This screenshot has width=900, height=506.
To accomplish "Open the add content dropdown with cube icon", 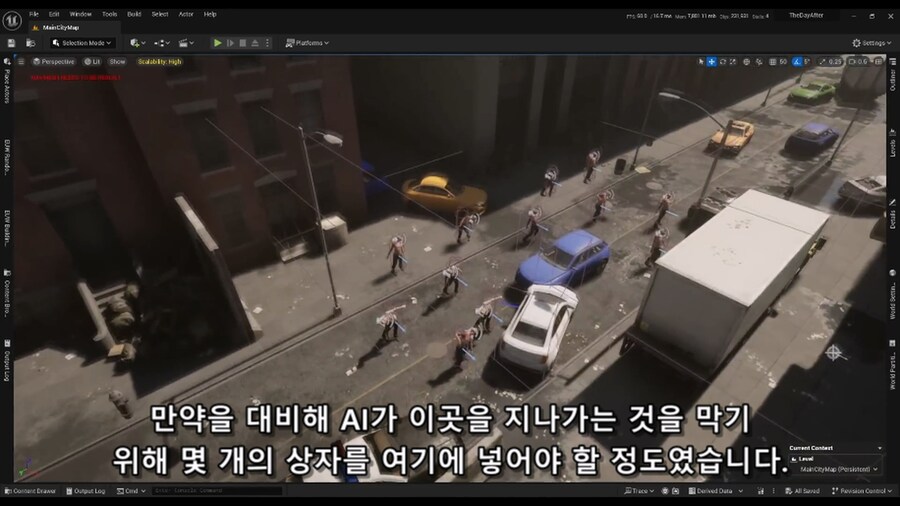I will pos(137,43).
